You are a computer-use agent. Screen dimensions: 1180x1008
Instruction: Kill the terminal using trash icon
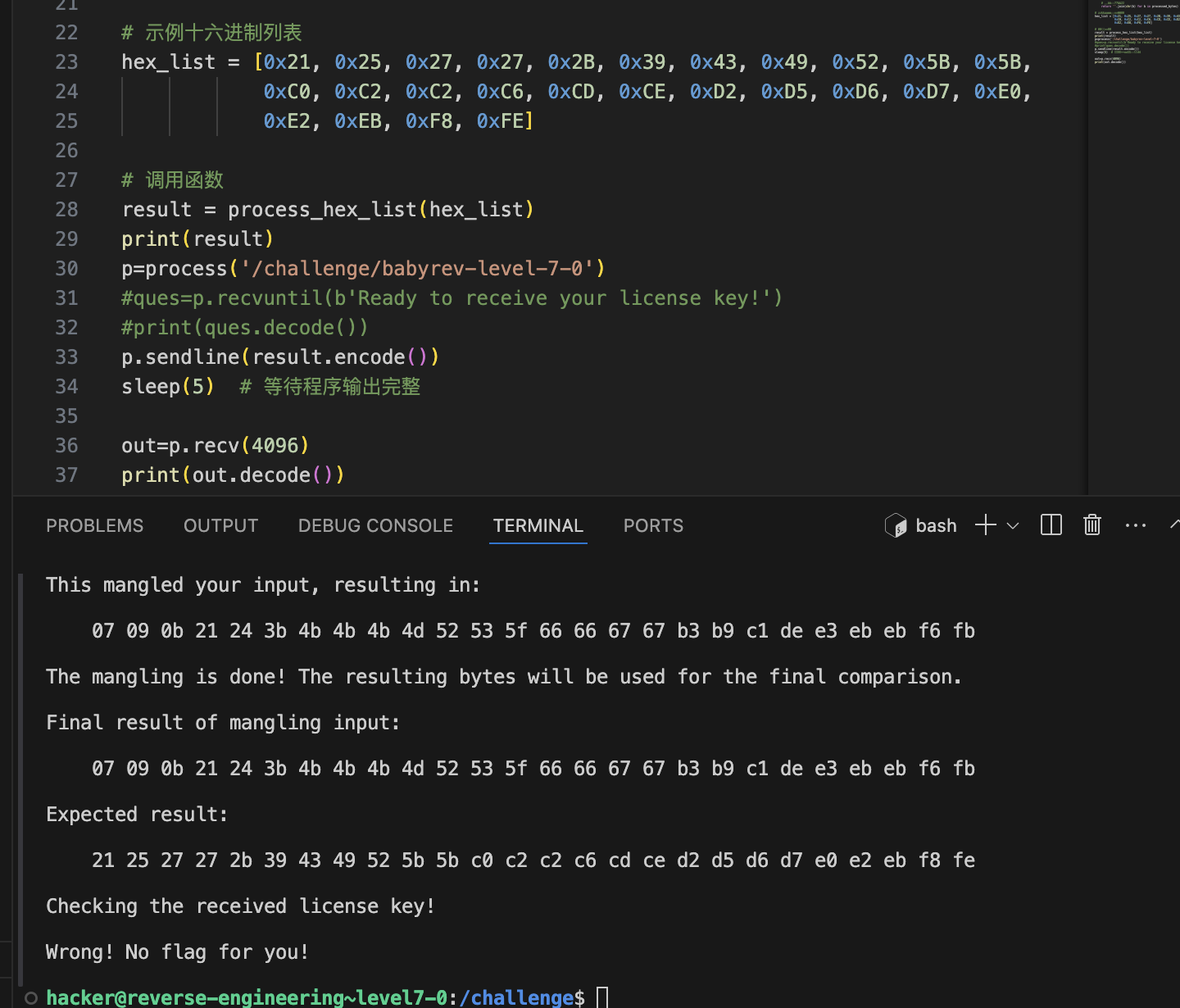coord(1091,525)
